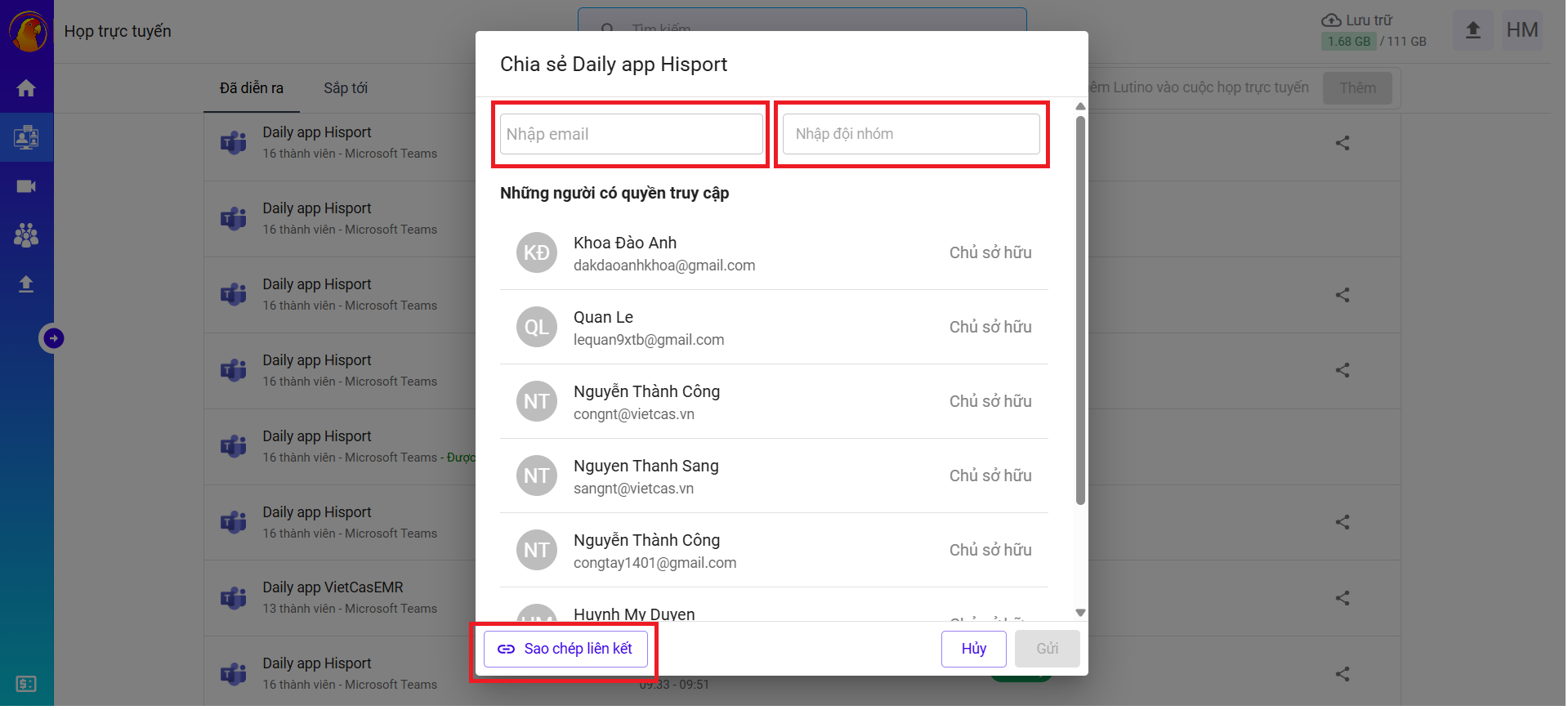
Task: Click the Hủy button
Action: (x=973, y=649)
